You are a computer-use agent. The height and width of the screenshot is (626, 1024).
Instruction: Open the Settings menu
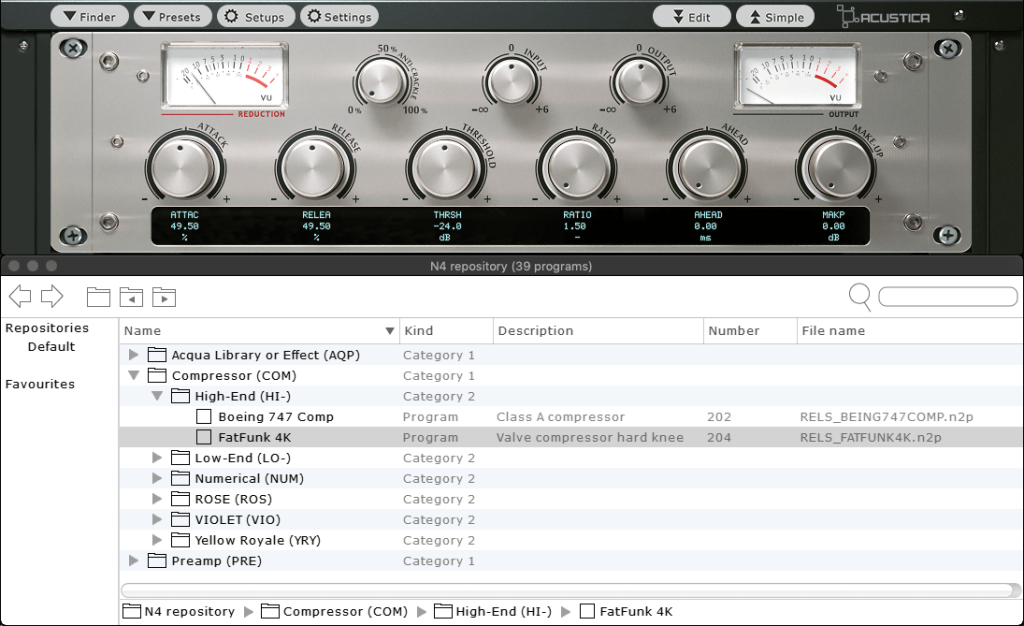click(341, 15)
